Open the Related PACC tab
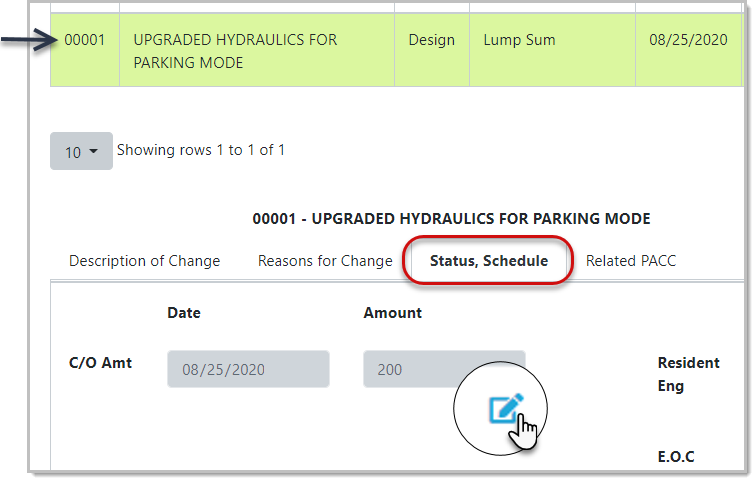 pos(631,261)
